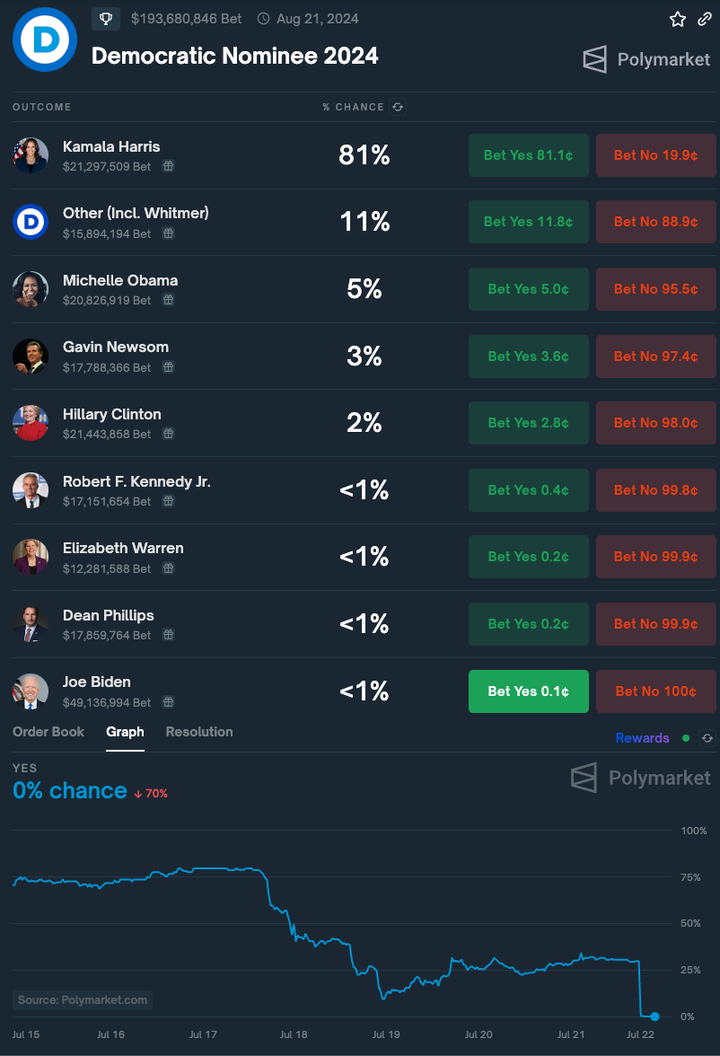Expand the Hillary Clinton outcome row

pos(364,423)
